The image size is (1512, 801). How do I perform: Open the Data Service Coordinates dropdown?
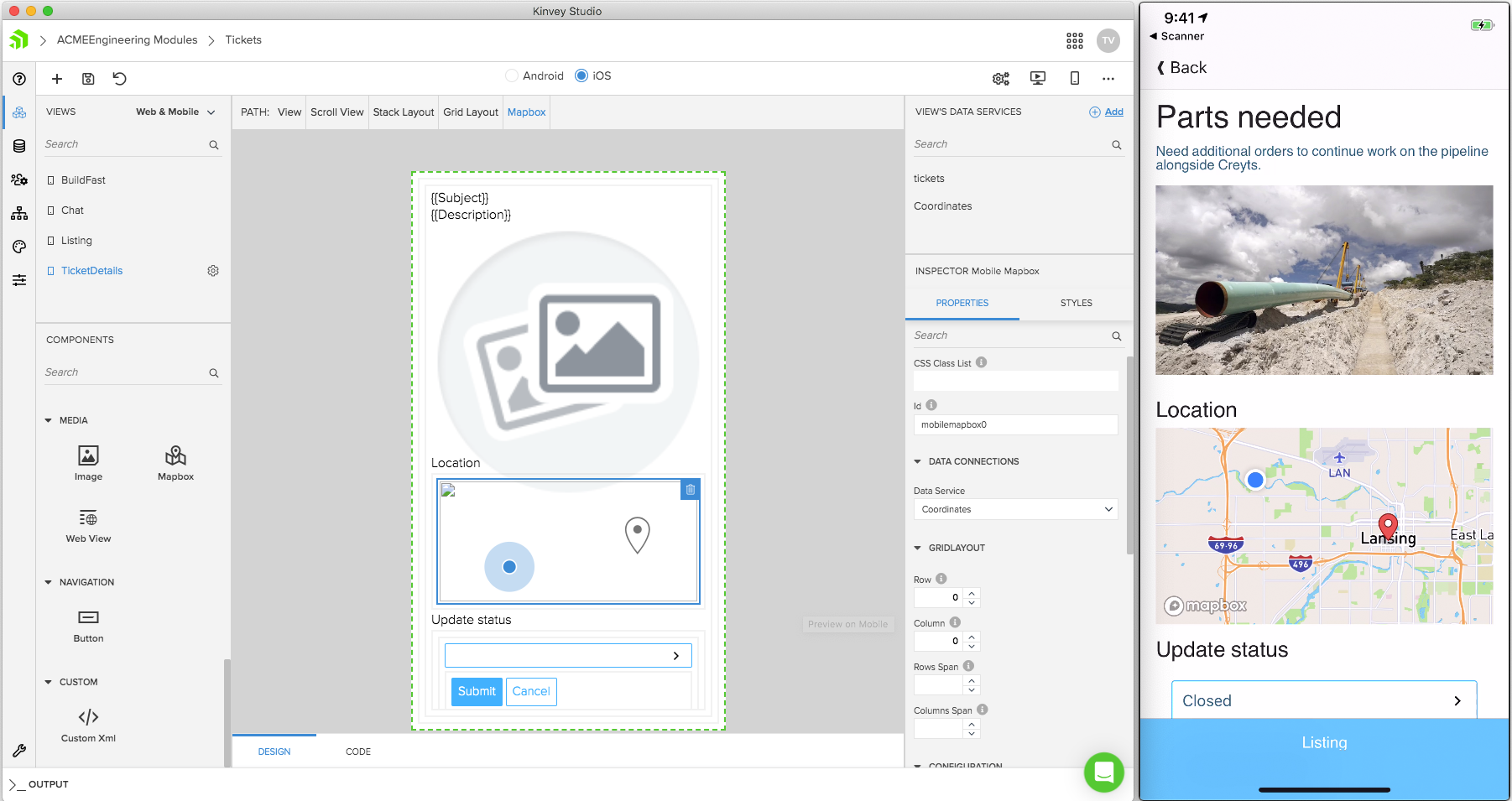[x=1015, y=509]
